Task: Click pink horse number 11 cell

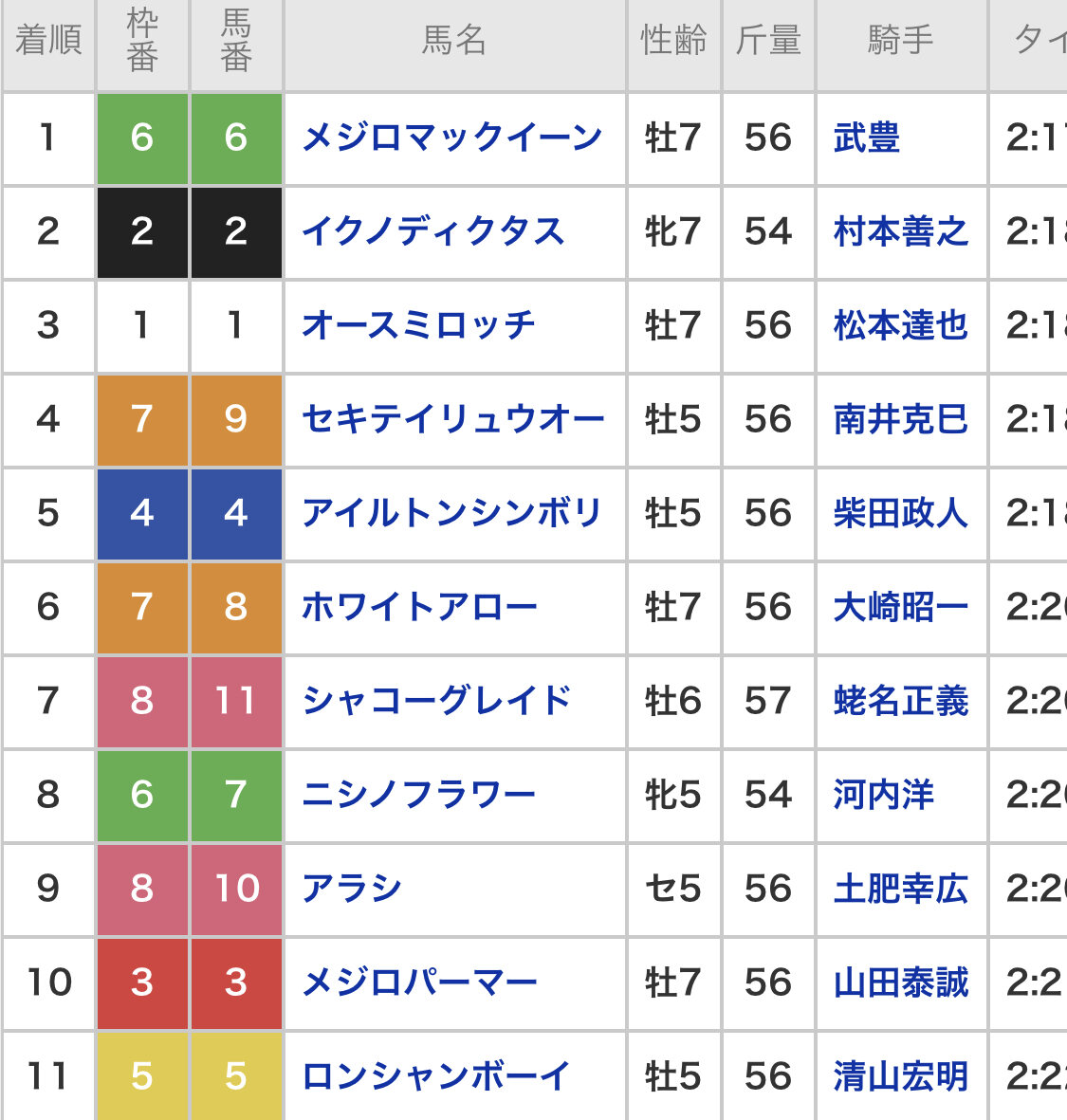Action: (x=236, y=702)
